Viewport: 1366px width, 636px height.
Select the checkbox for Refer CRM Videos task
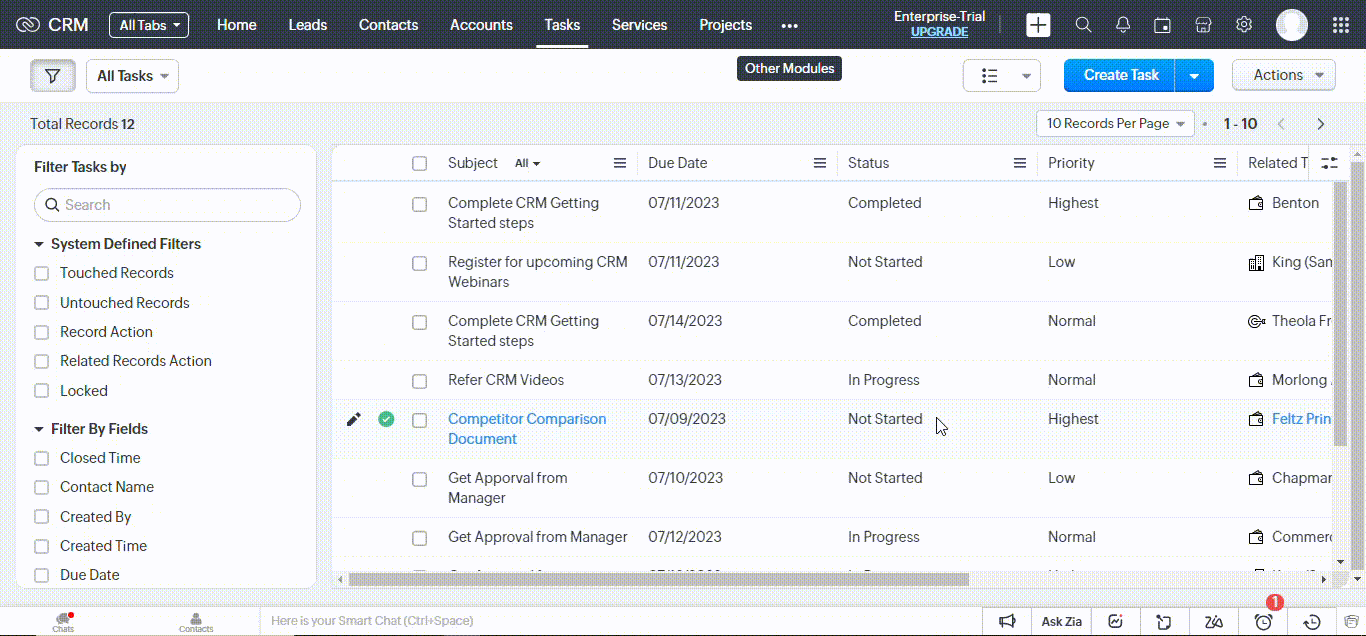(419, 381)
